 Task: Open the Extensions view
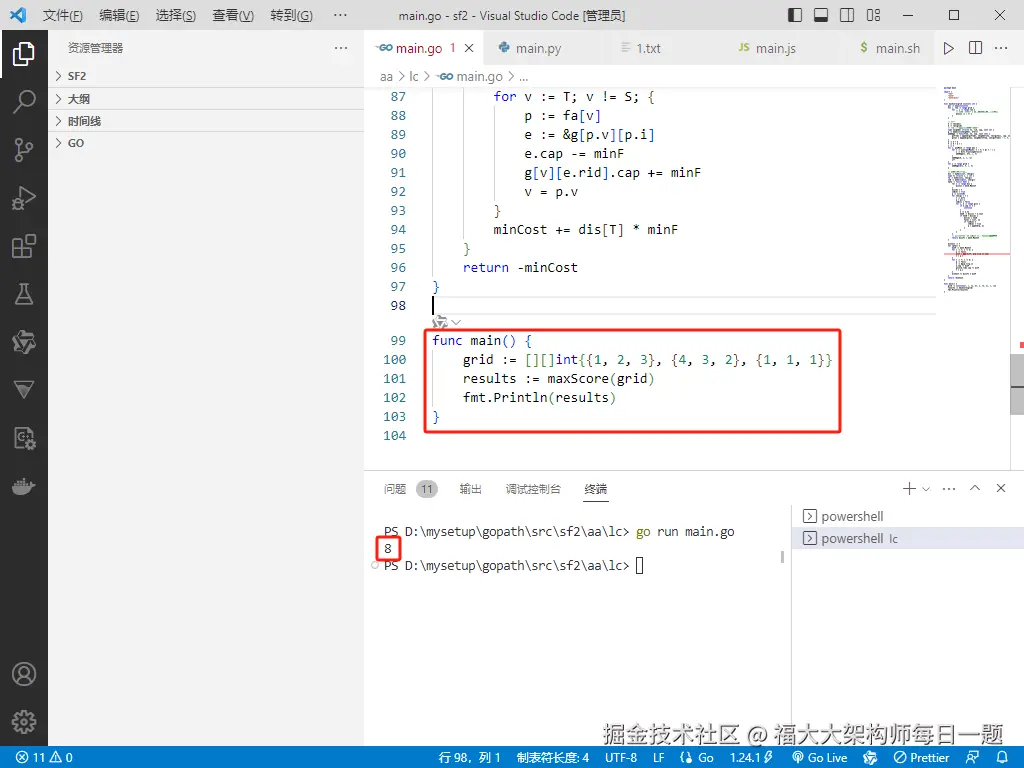point(24,246)
